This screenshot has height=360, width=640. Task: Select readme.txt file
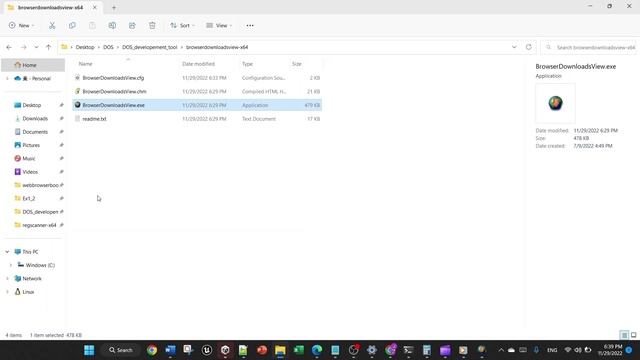pyautogui.click(x=197, y=119)
